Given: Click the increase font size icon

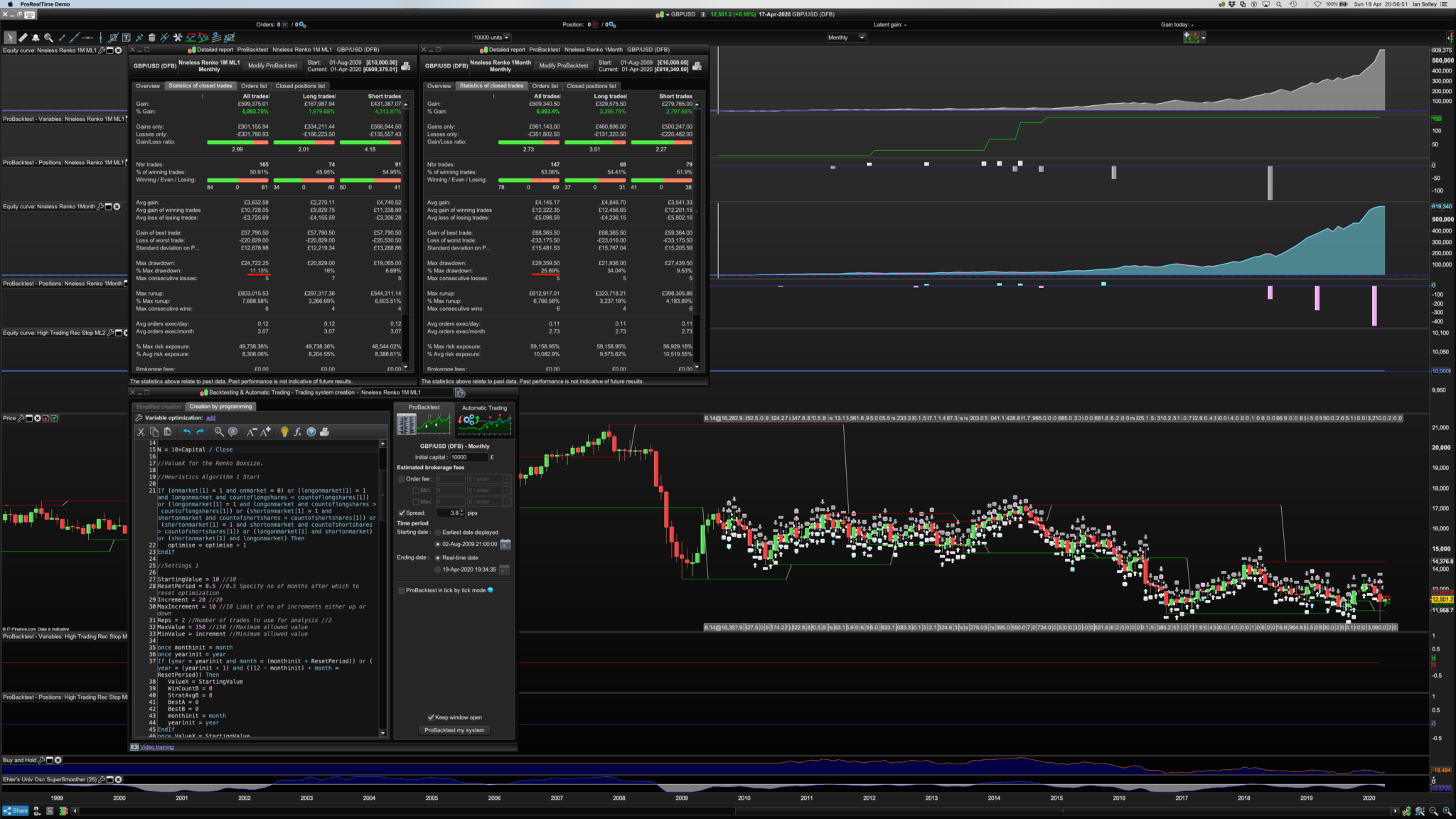Looking at the screenshot, I should pyautogui.click(x=265, y=432).
